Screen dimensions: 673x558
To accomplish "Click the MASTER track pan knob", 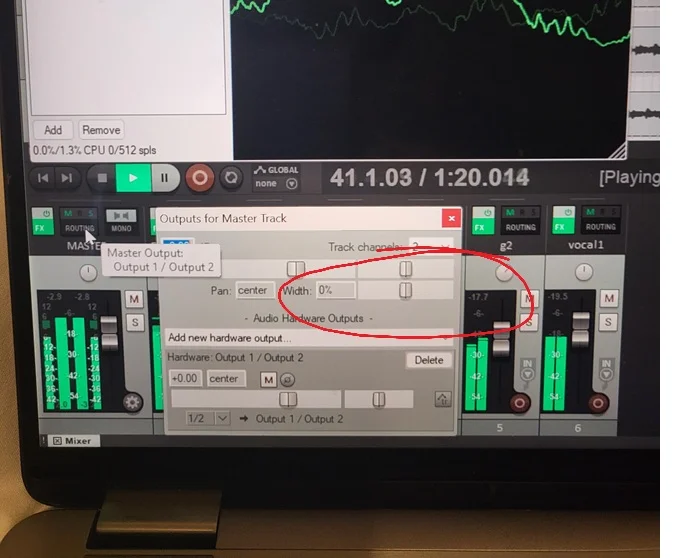I will [88, 272].
